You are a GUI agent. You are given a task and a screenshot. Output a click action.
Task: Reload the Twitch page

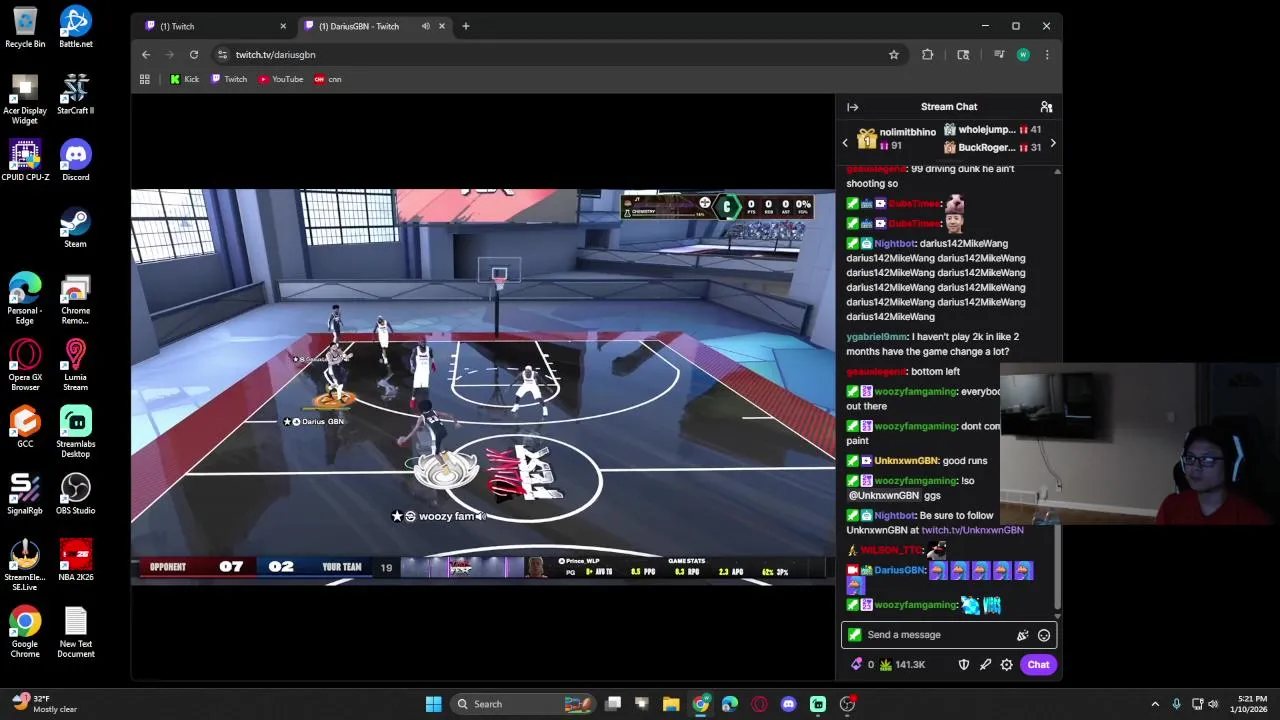(194, 55)
